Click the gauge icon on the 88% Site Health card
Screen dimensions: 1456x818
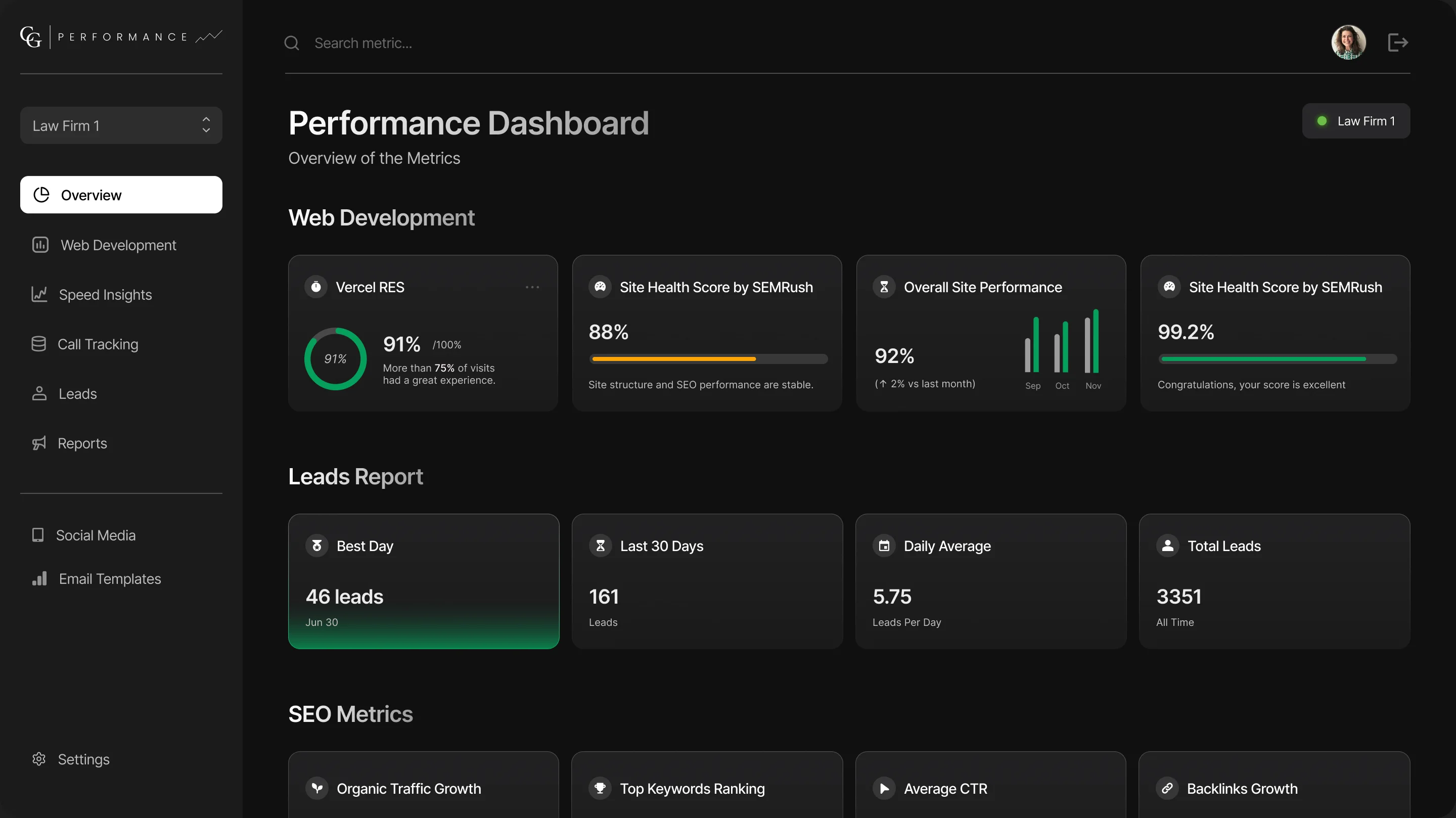pos(600,287)
